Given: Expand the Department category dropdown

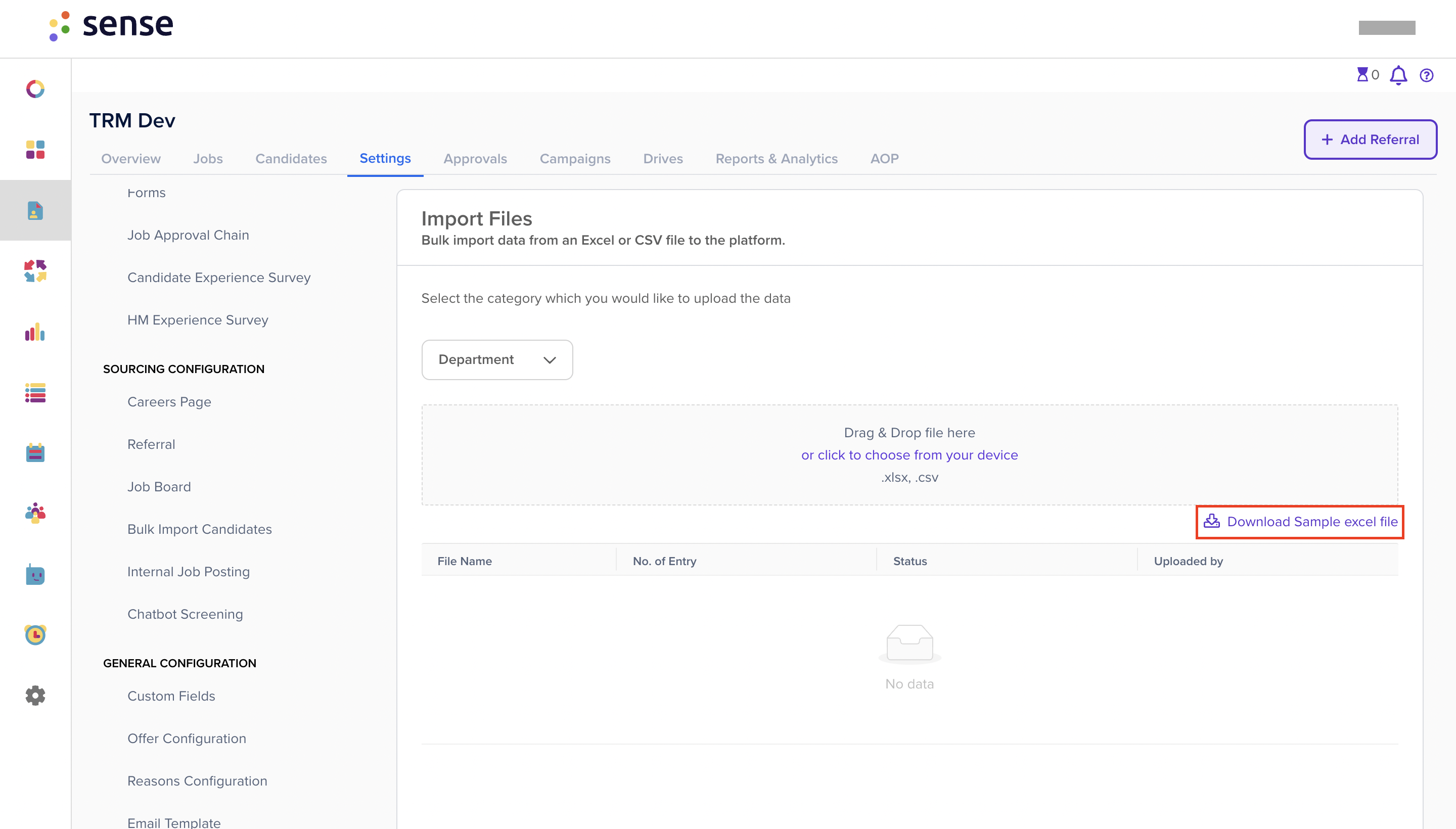Looking at the screenshot, I should click(x=497, y=360).
